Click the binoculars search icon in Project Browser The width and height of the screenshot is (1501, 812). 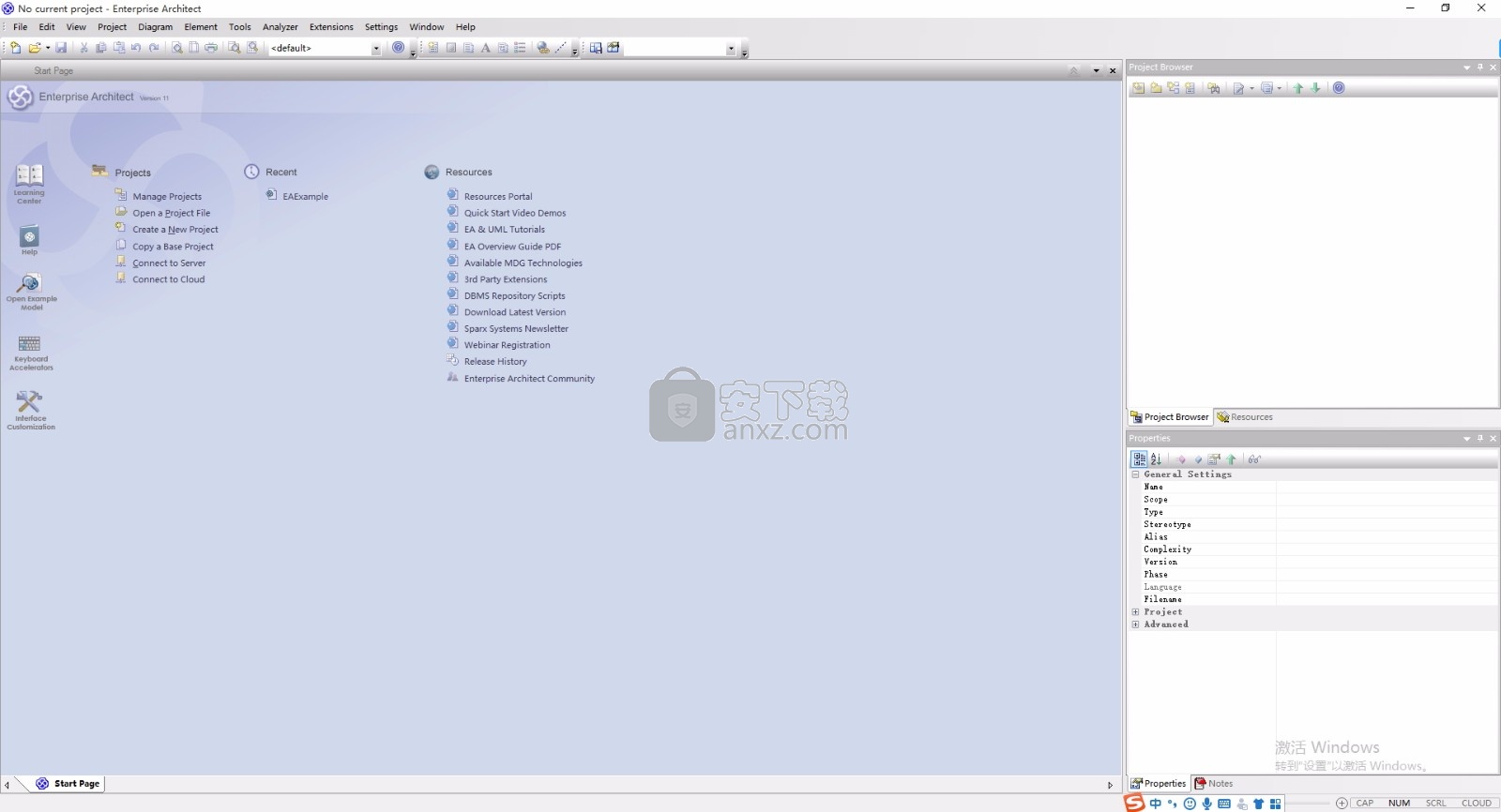point(1213,88)
